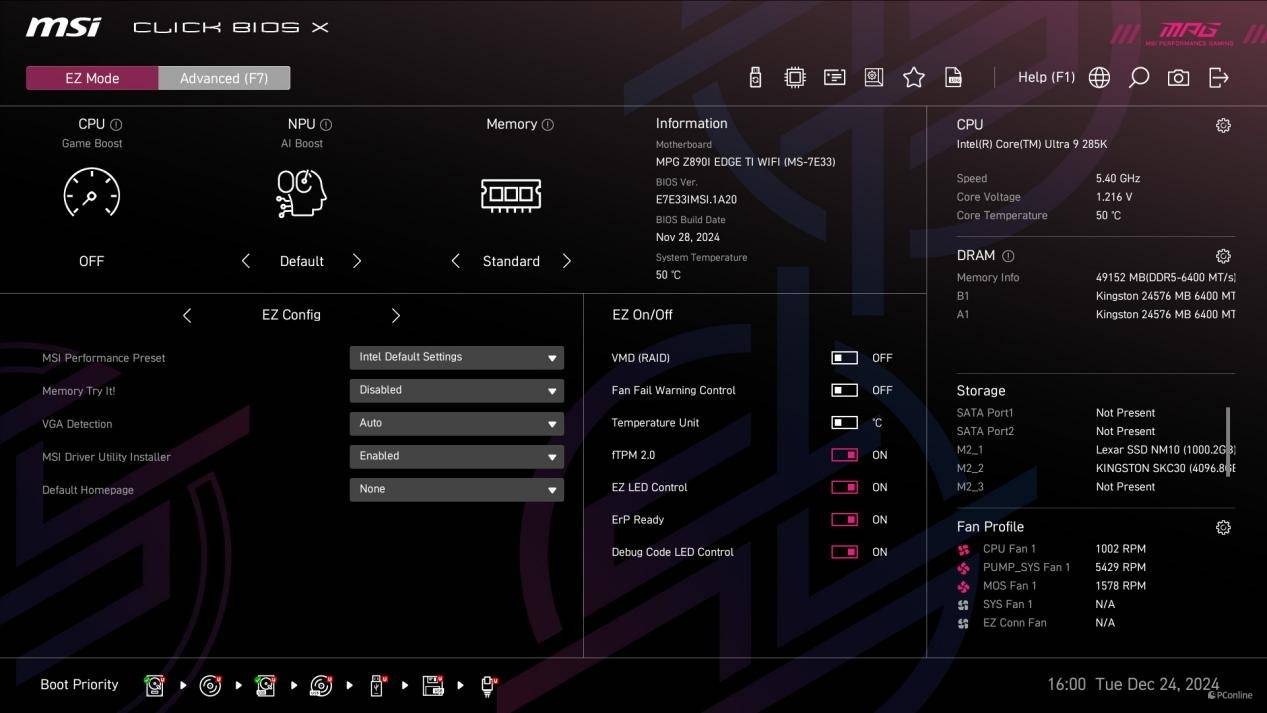The width and height of the screenshot is (1267, 713).
Task: Go to next EZ Config page arrow
Action: click(x=395, y=315)
